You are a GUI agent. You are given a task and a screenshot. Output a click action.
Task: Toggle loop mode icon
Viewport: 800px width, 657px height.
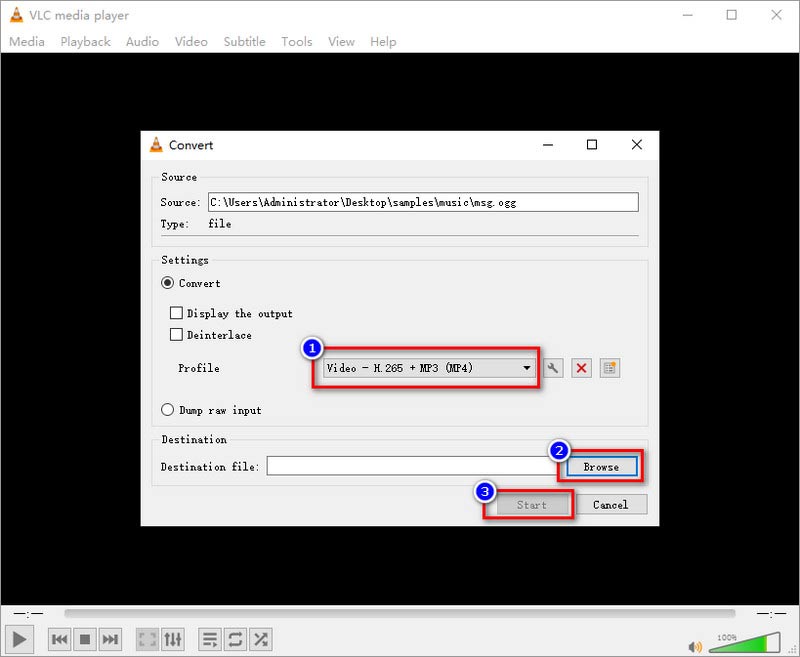(235, 639)
